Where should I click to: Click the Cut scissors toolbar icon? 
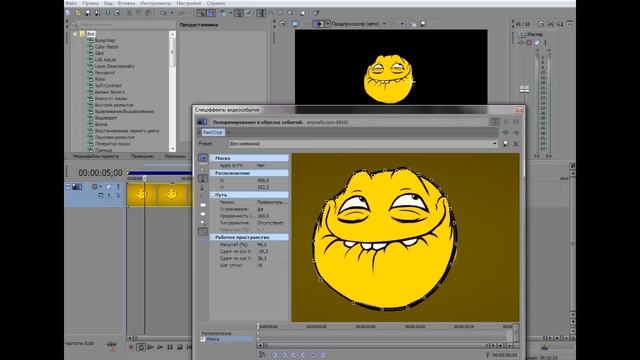click(129, 13)
